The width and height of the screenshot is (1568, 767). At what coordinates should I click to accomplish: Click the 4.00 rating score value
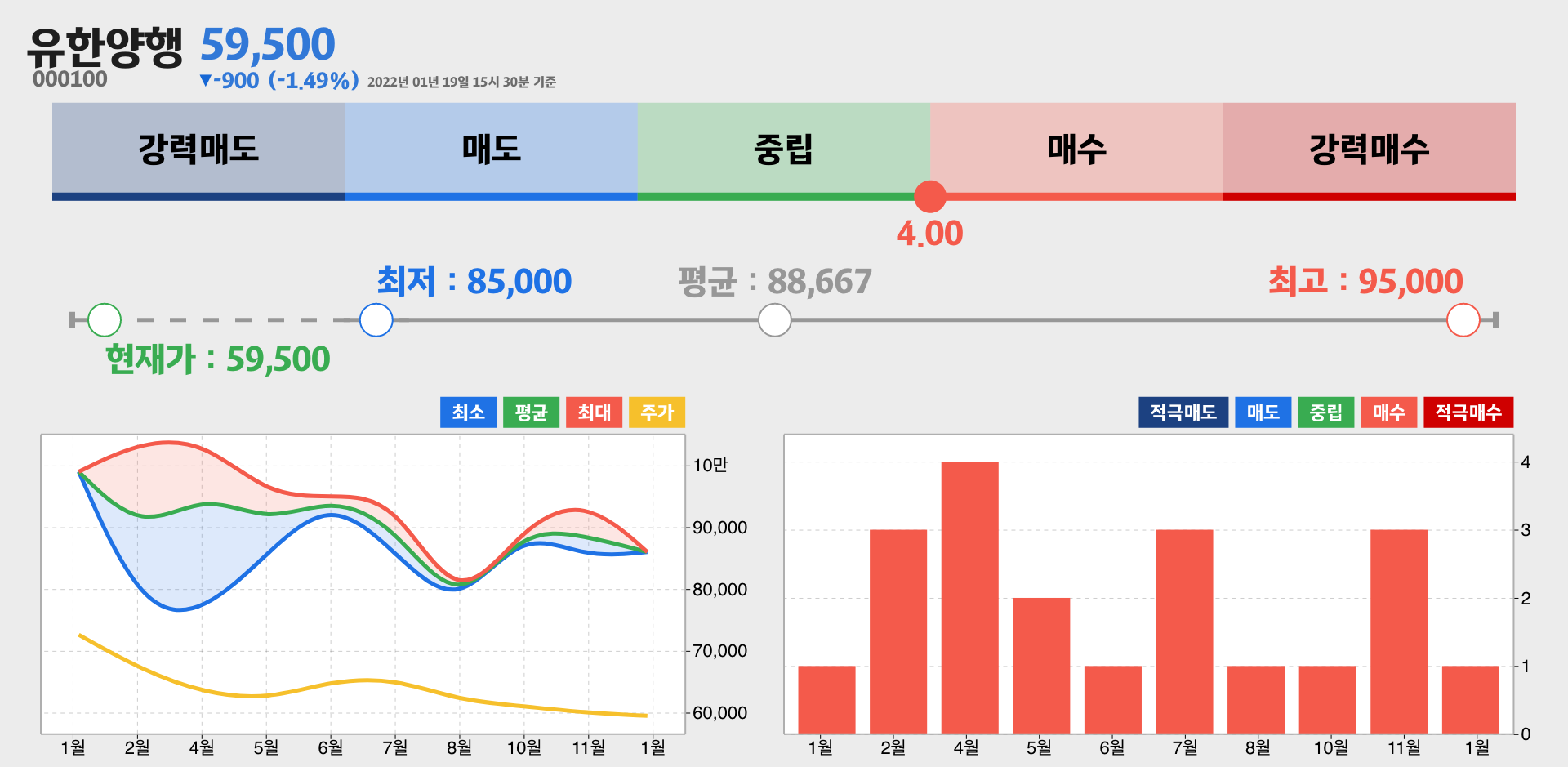(930, 234)
